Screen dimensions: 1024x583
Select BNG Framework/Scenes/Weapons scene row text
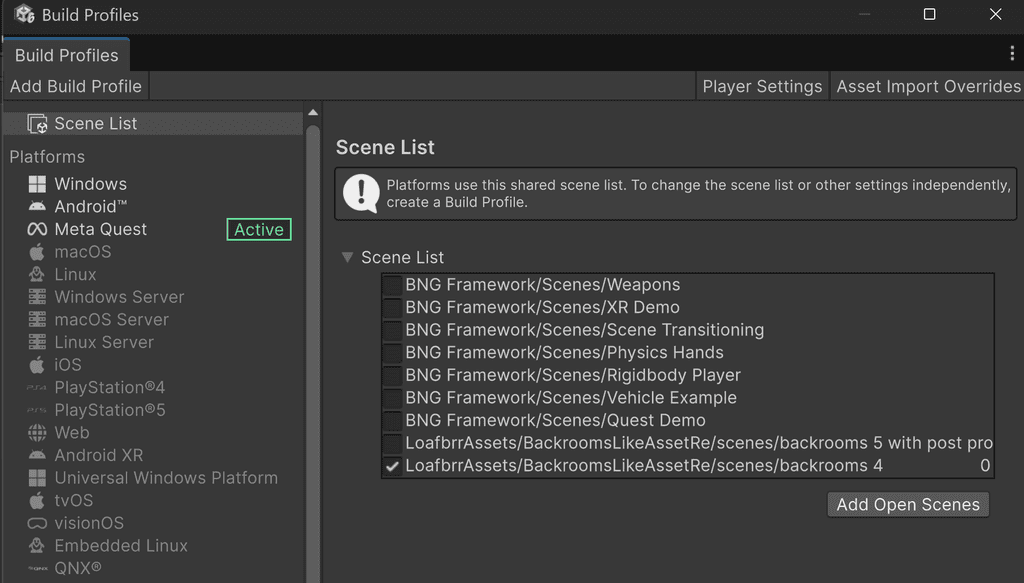point(543,285)
